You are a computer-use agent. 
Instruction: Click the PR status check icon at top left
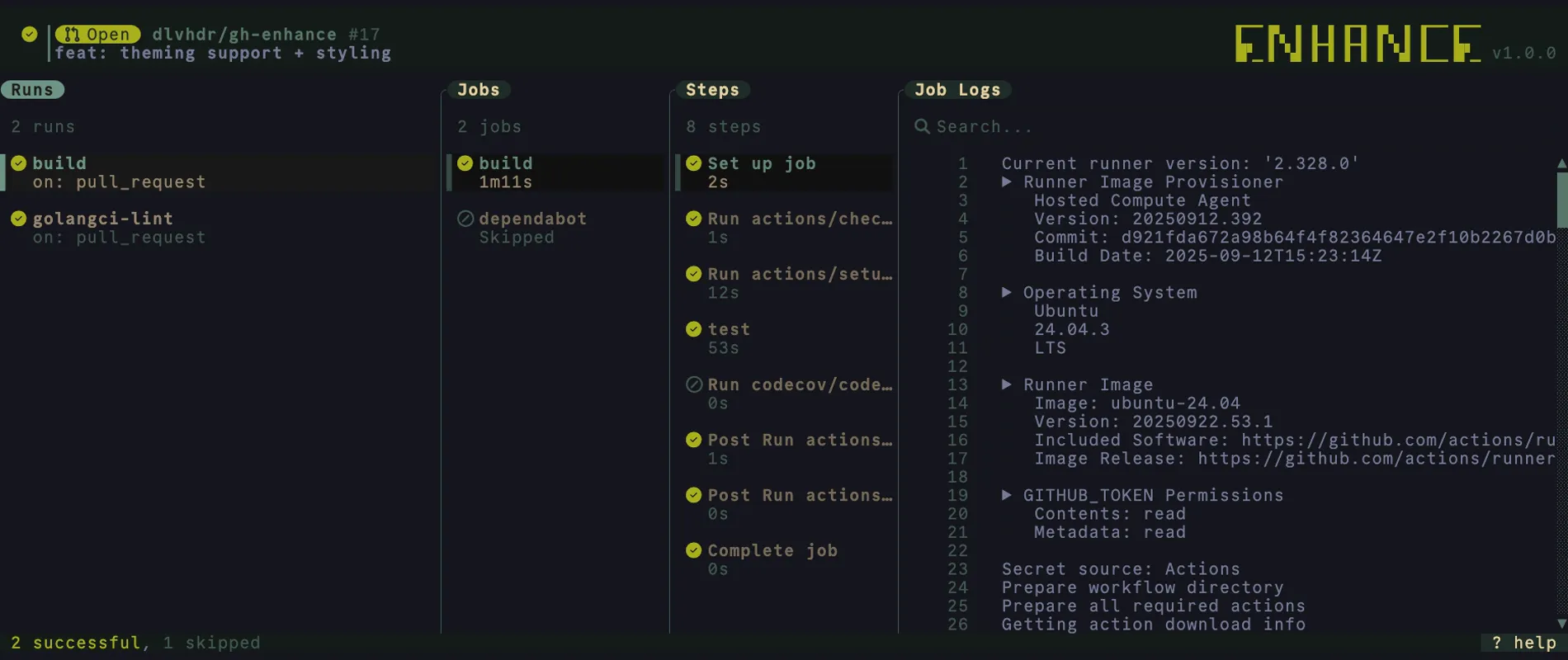pyautogui.click(x=30, y=34)
